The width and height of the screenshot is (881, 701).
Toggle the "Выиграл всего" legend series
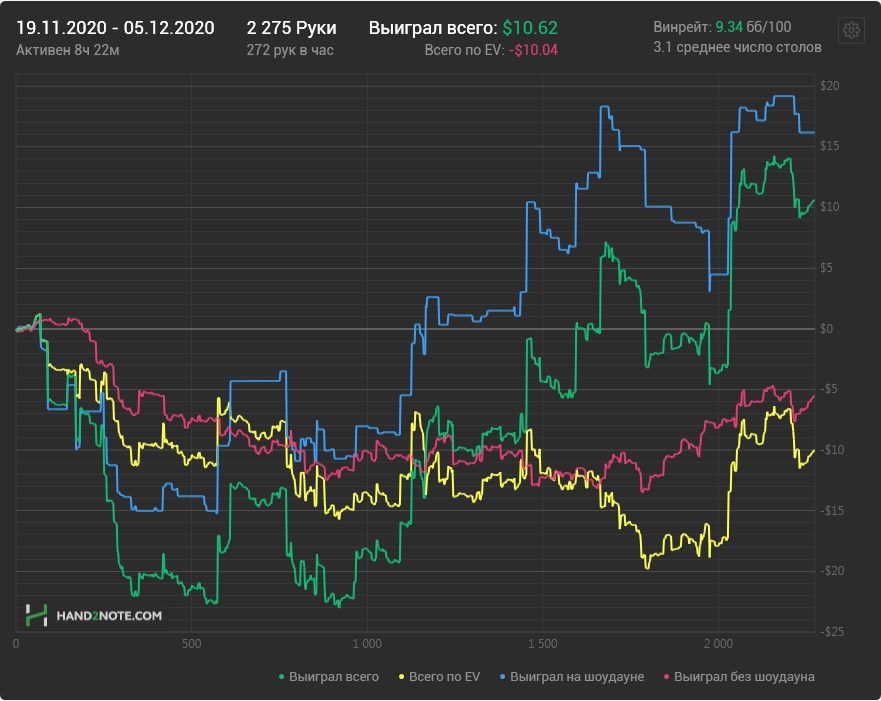click(334, 677)
